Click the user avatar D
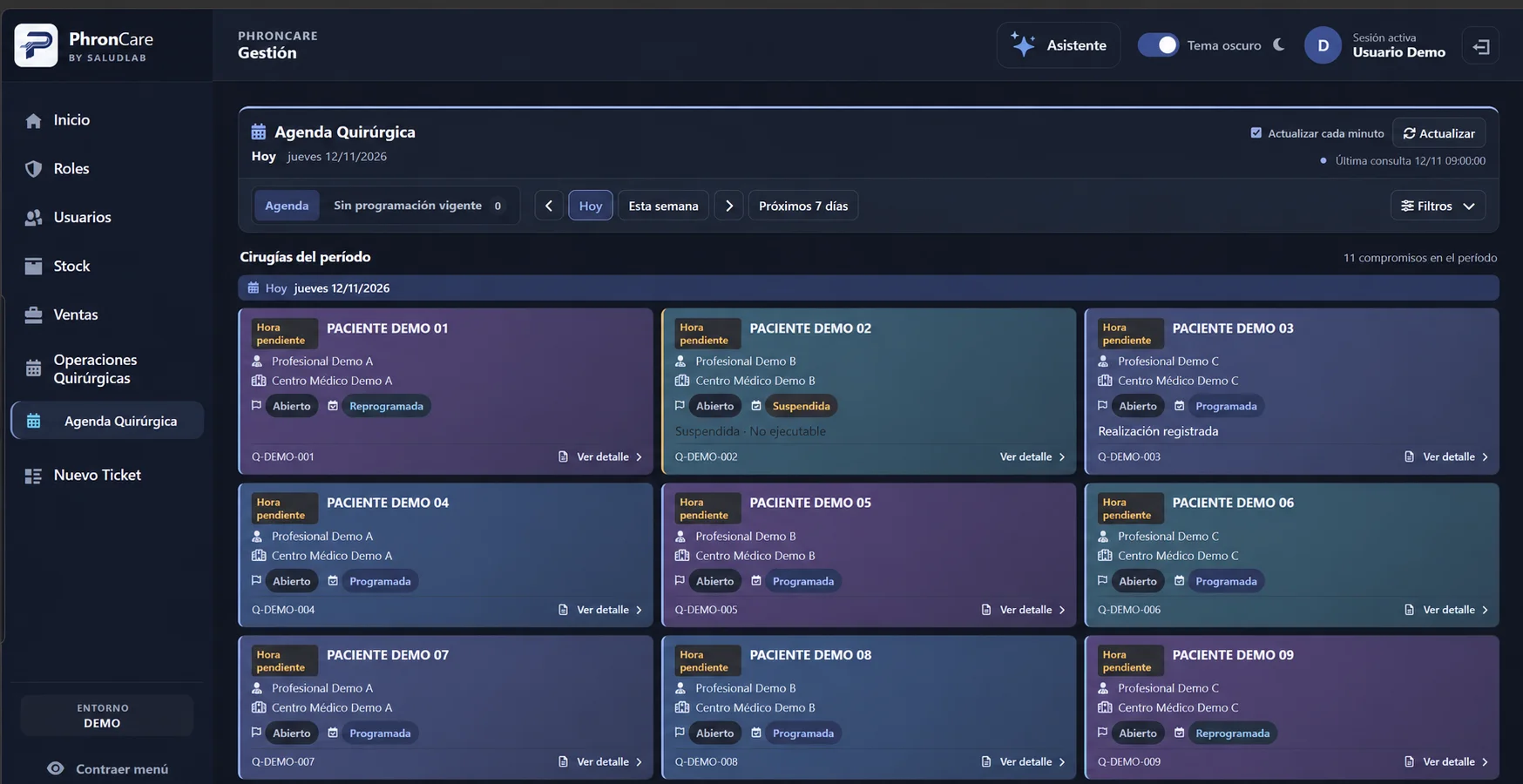The image size is (1523, 784). click(x=1323, y=45)
